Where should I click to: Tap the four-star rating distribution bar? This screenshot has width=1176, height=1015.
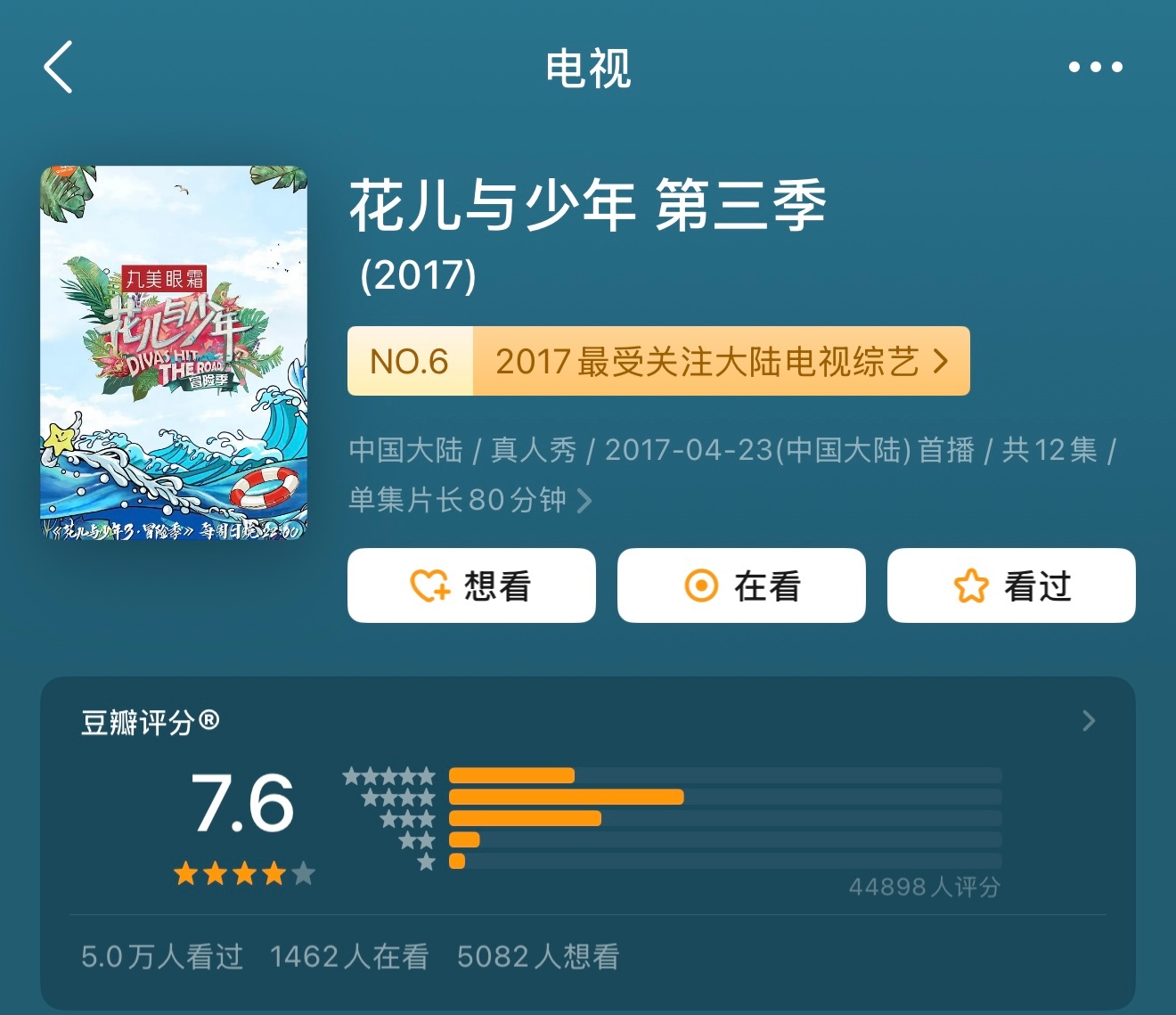[x=725, y=797]
